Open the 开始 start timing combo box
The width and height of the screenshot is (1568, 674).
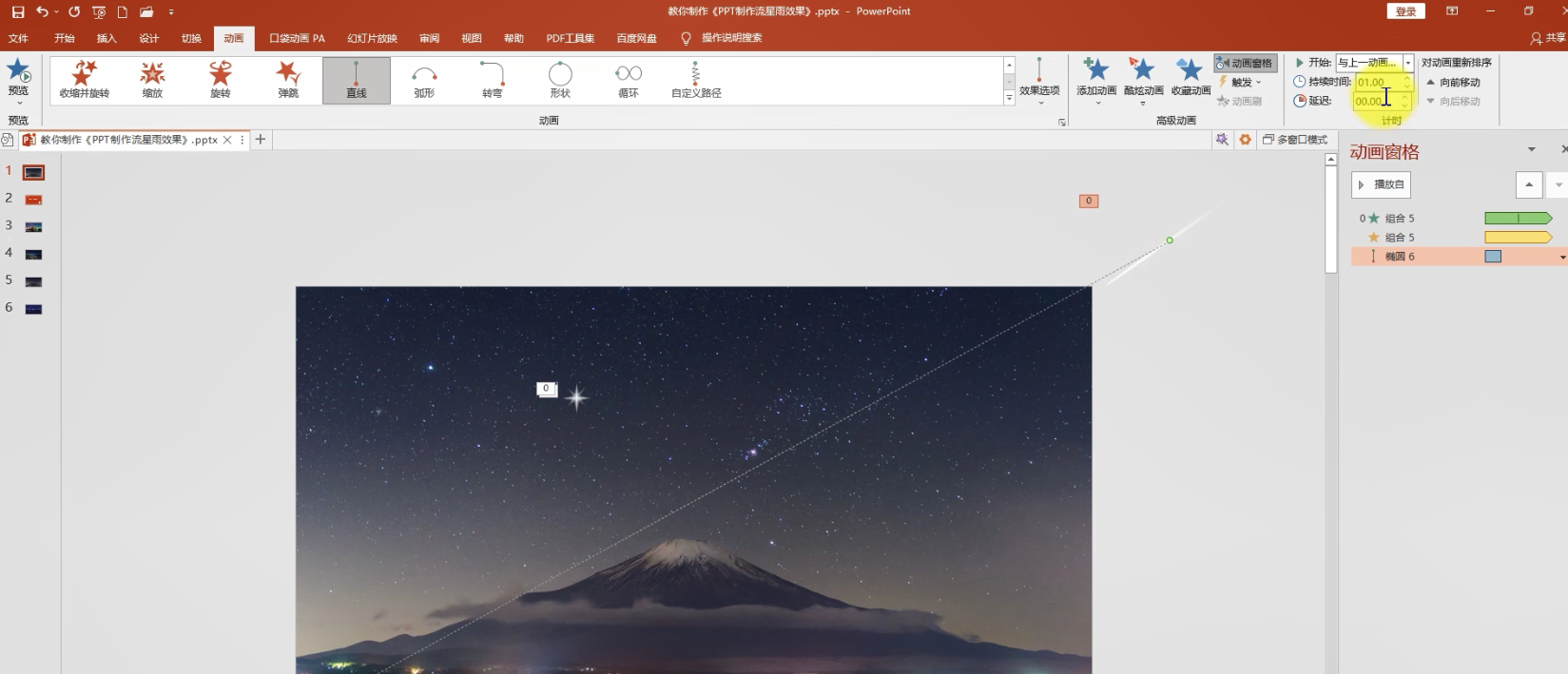point(1374,63)
